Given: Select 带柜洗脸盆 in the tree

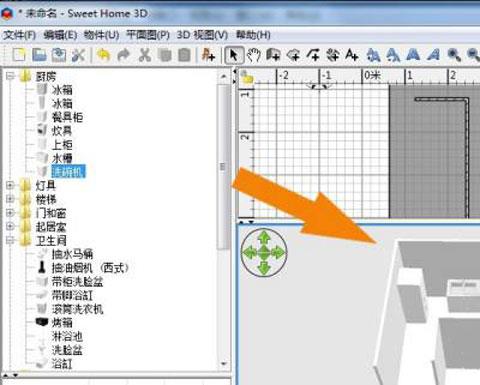Looking at the screenshot, I should click(77, 282).
